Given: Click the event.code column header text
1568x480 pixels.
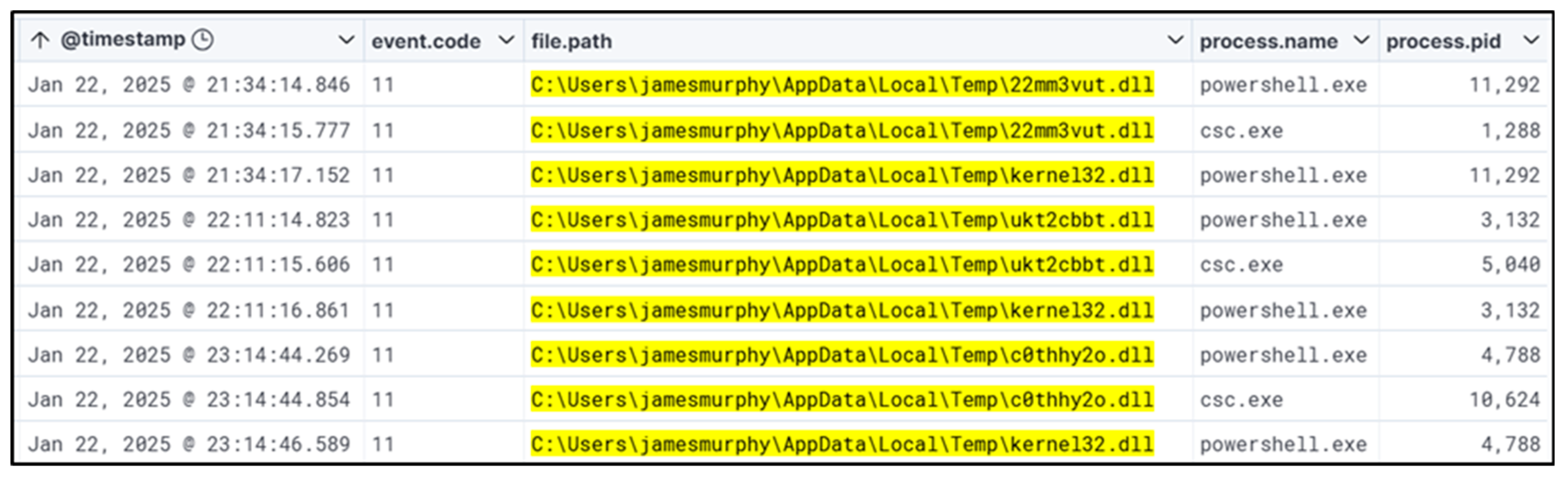Looking at the screenshot, I should 426,42.
